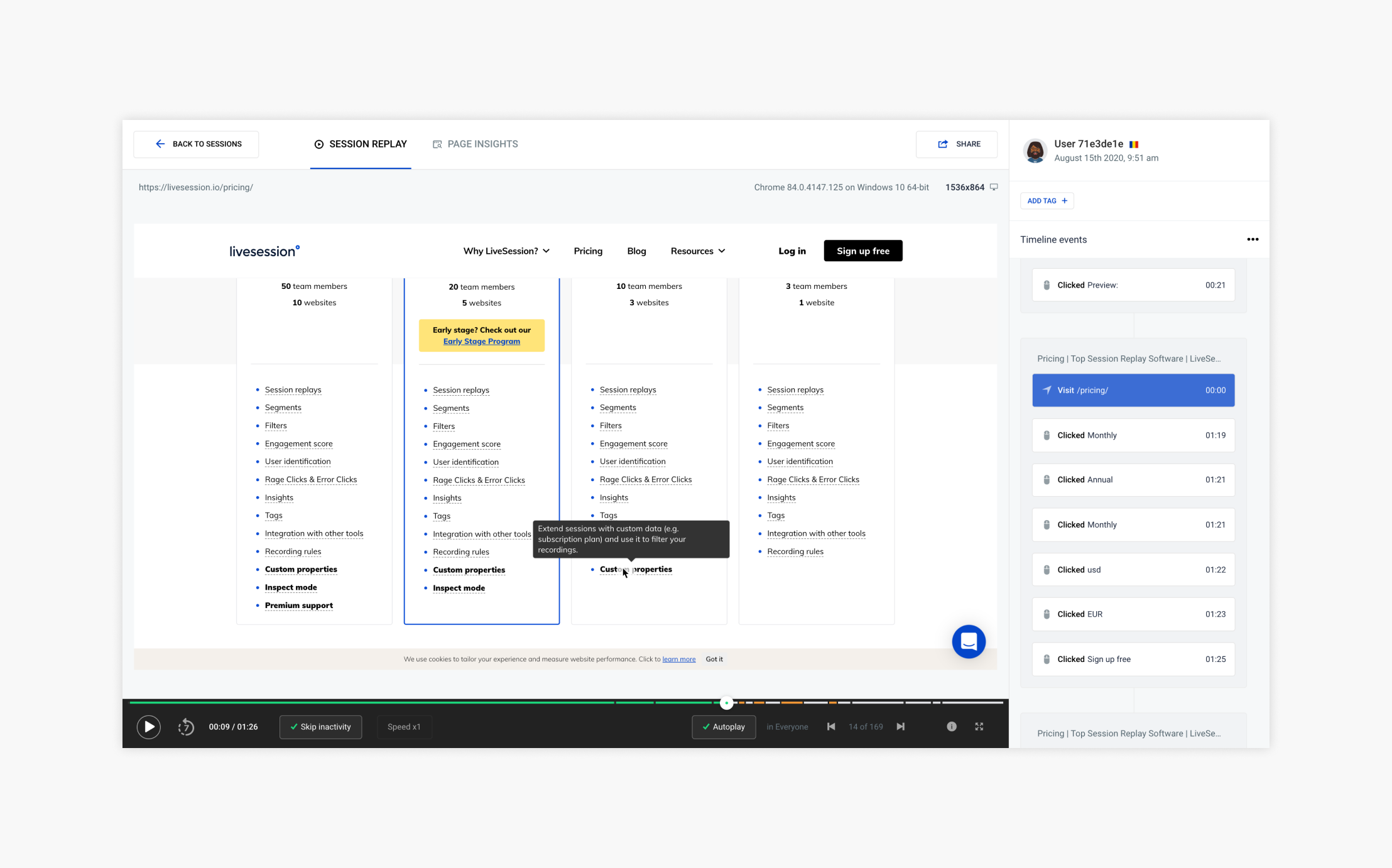Click the Add Tag button
Screen dimensions: 1392x868
pyautogui.click(x=1047, y=200)
